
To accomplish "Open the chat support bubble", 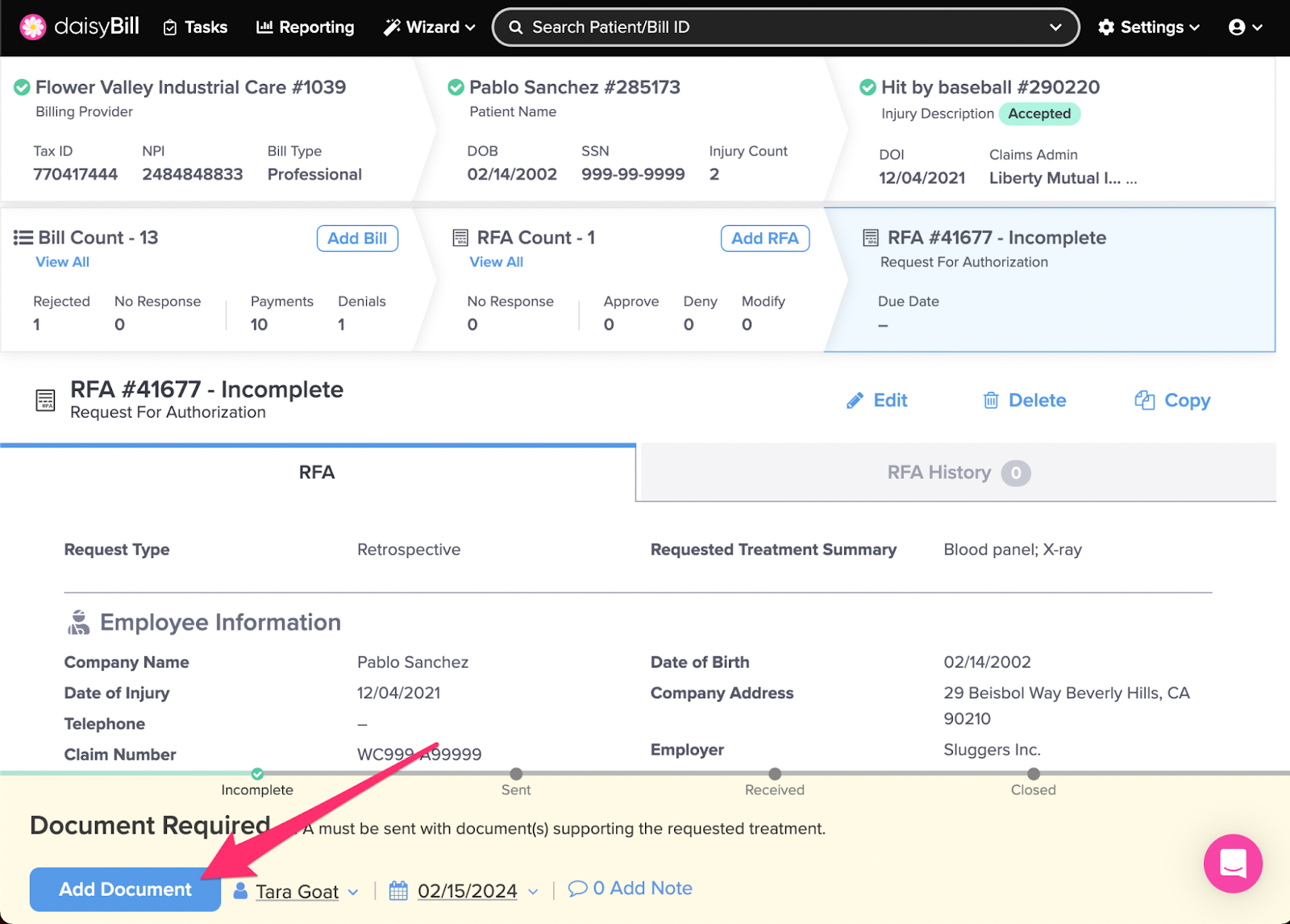I will (1233, 864).
